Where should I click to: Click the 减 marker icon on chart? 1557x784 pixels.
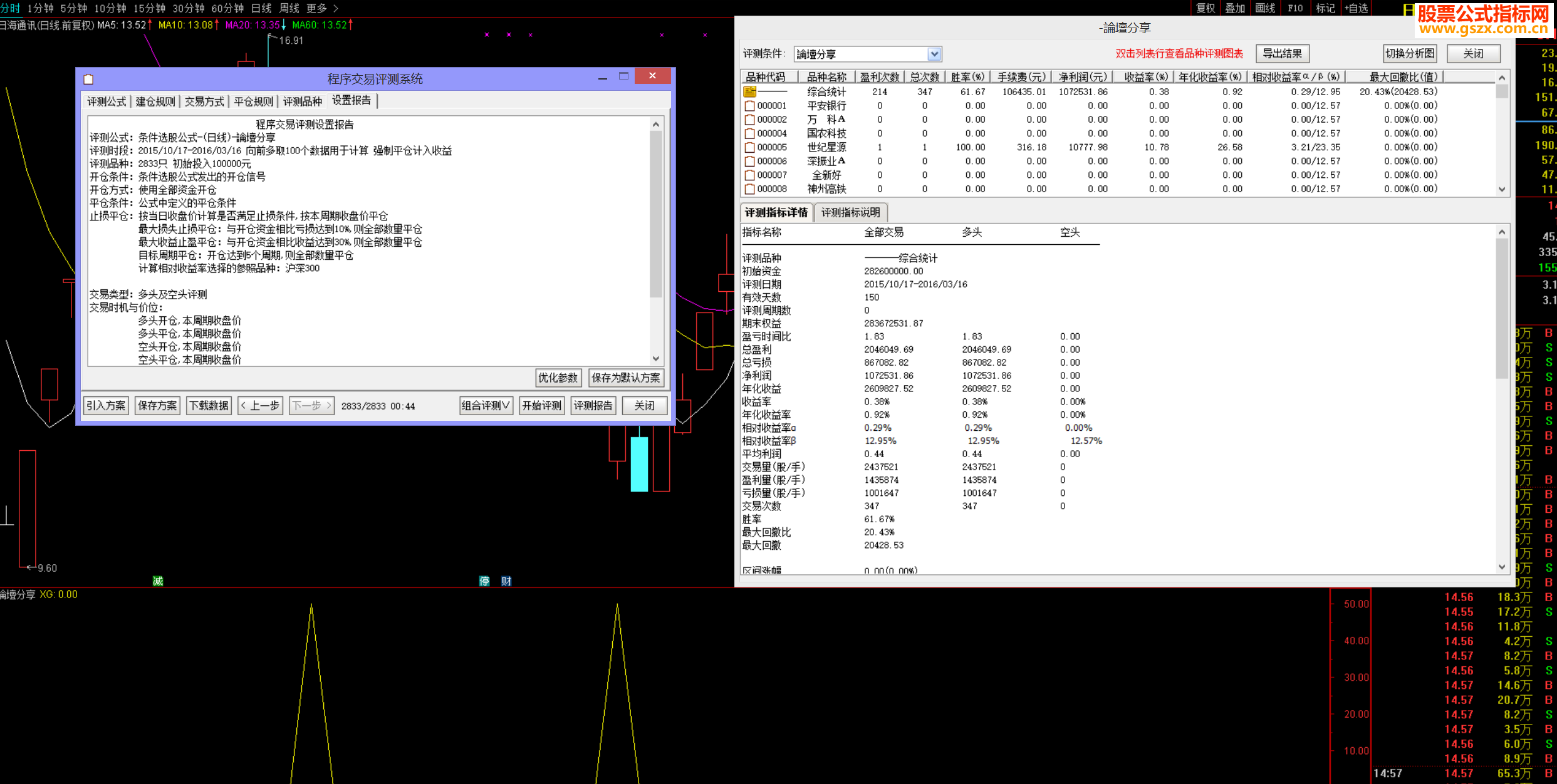pos(158,581)
